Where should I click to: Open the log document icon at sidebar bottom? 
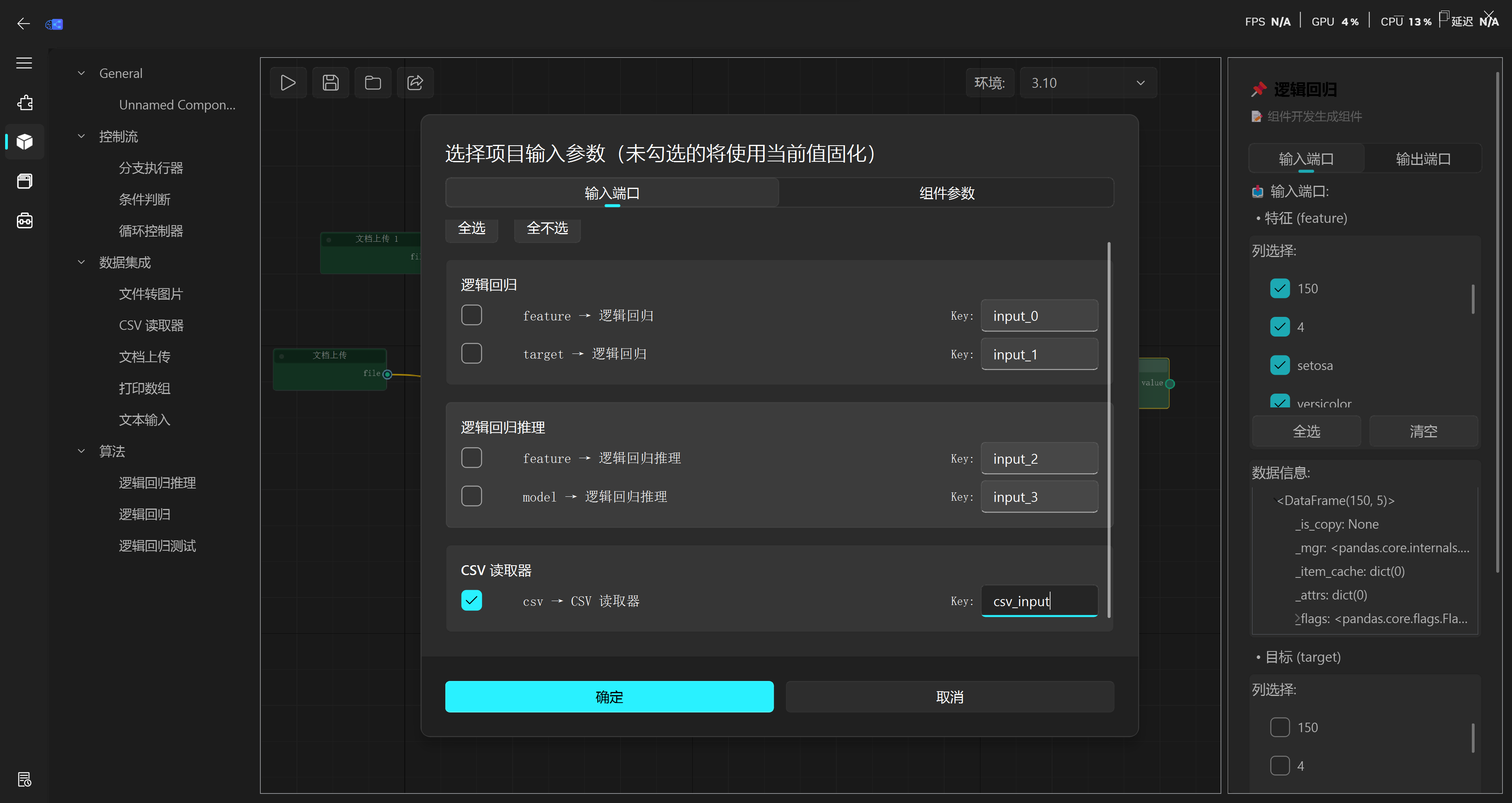(25, 779)
